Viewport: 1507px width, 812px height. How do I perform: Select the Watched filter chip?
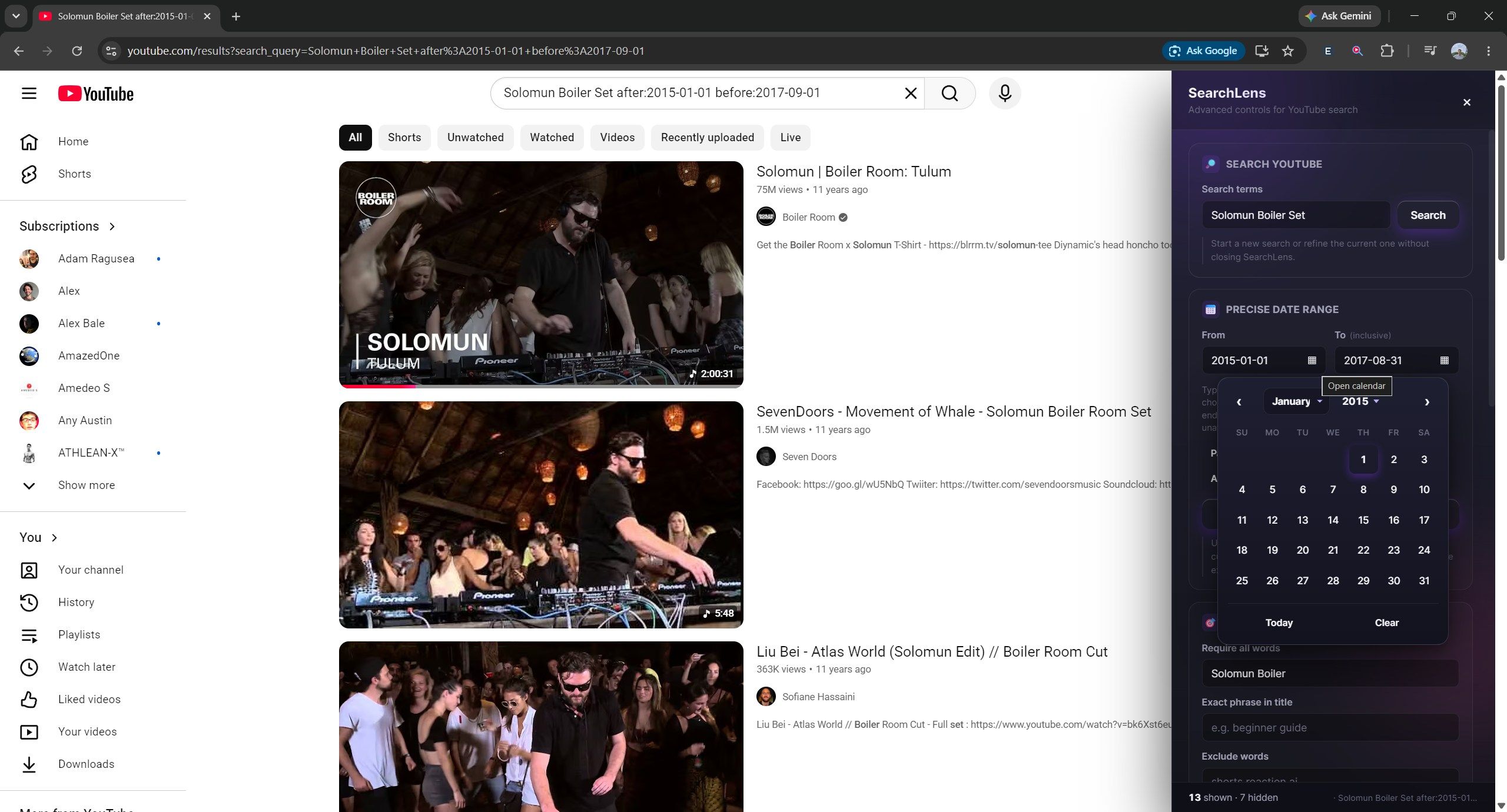(x=552, y=138)
